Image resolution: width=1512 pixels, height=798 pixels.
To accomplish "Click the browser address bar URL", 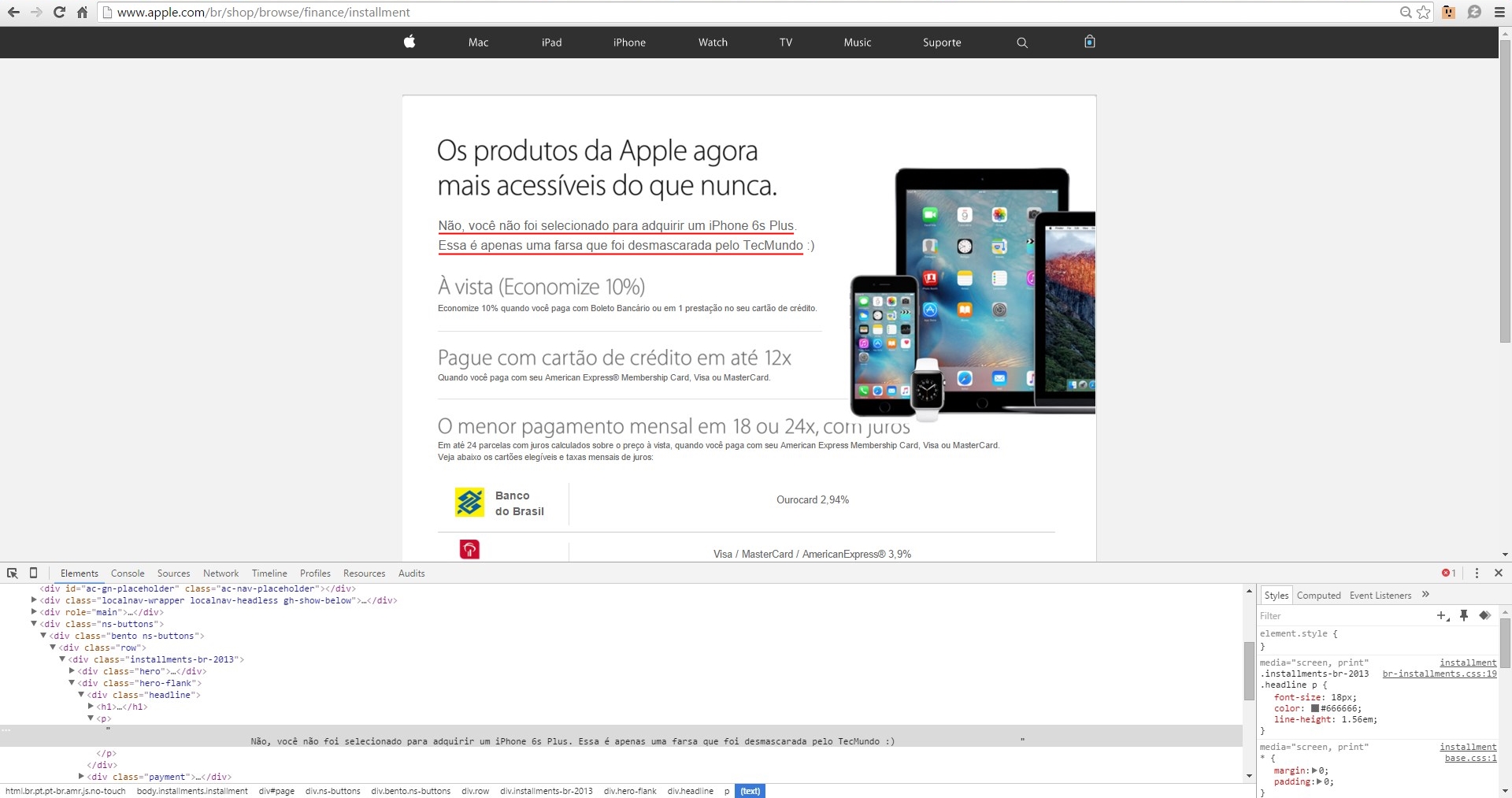I will click(x=264, y=13).
